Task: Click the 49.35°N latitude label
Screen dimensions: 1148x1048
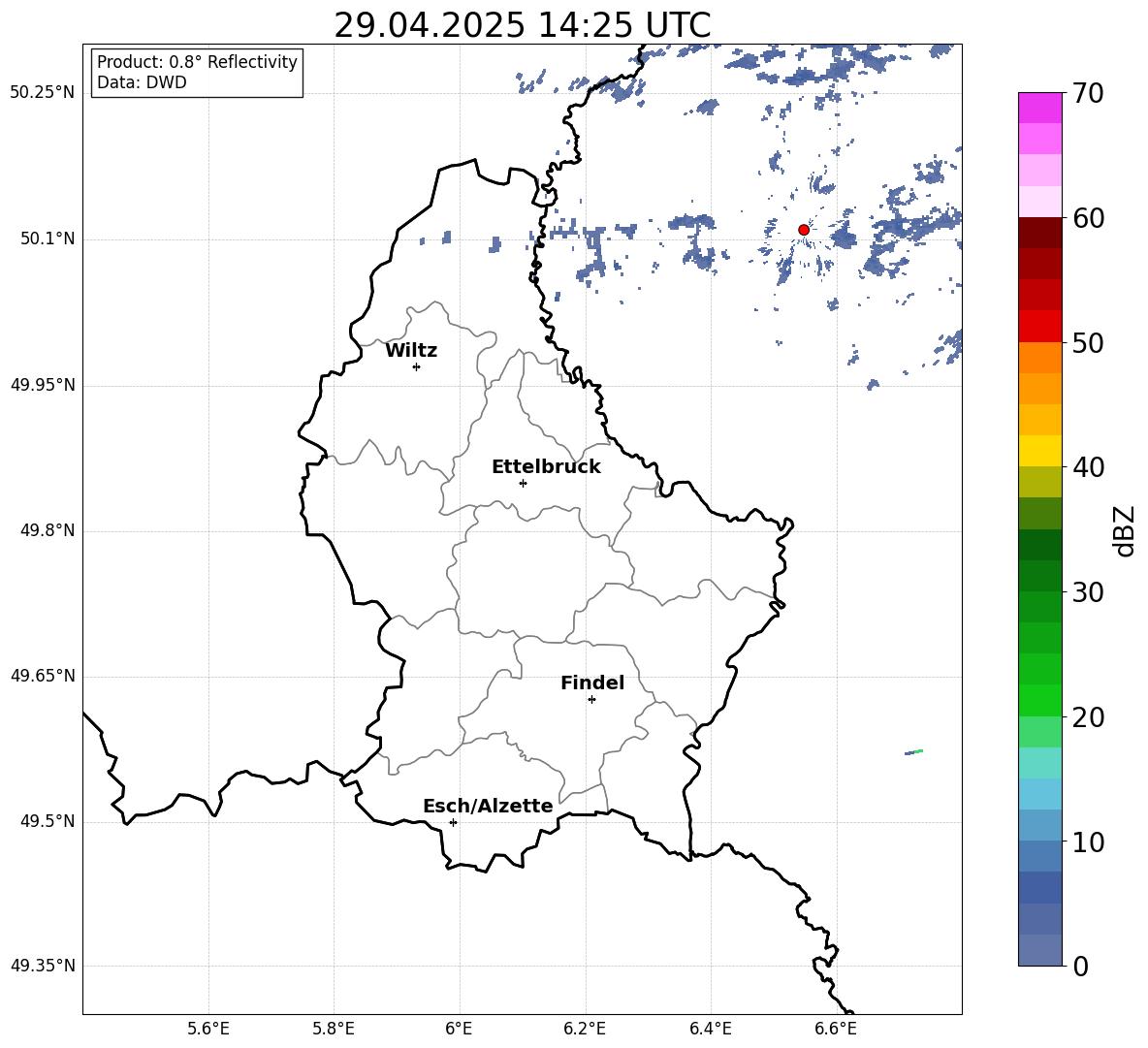Action: point(43,966)
